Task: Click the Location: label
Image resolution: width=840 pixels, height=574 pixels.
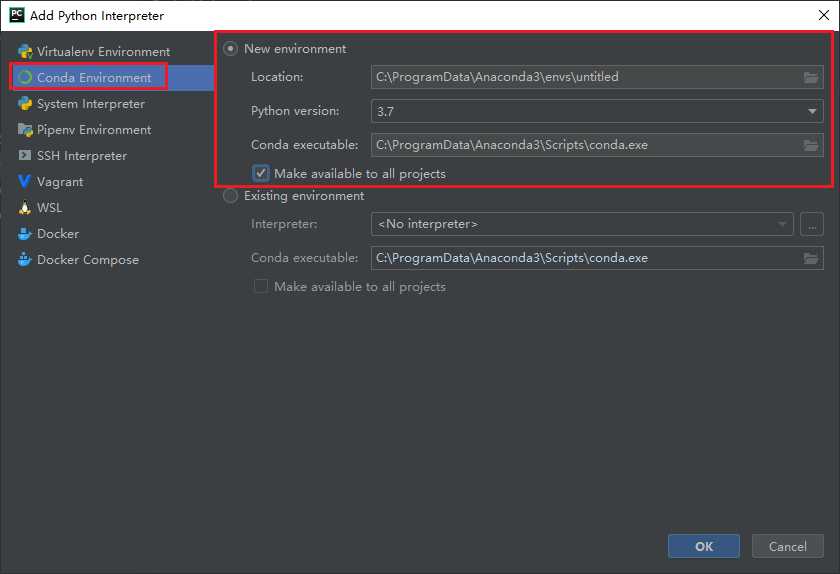Action: point(277,77)
